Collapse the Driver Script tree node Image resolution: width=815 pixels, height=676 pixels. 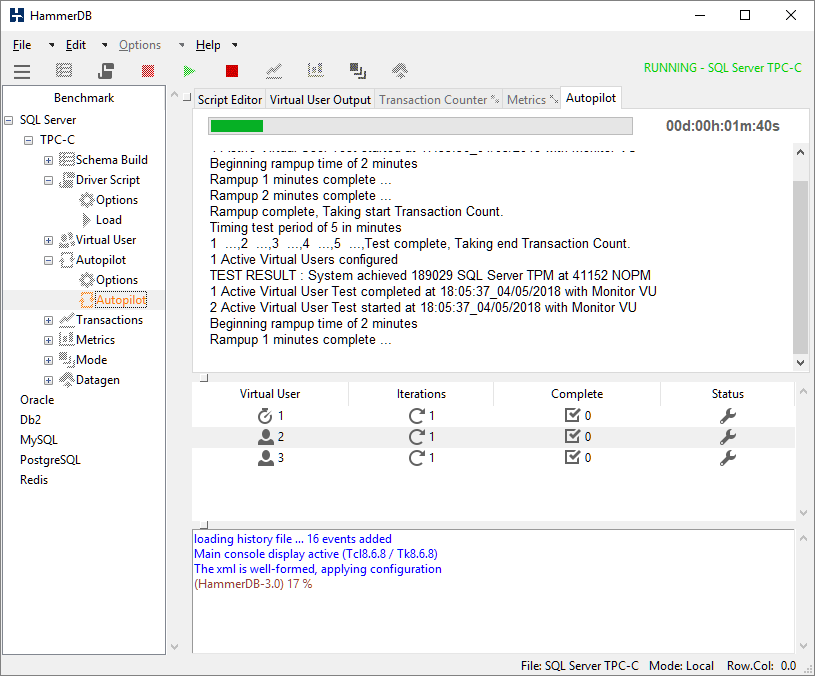(x=48, y=180)
